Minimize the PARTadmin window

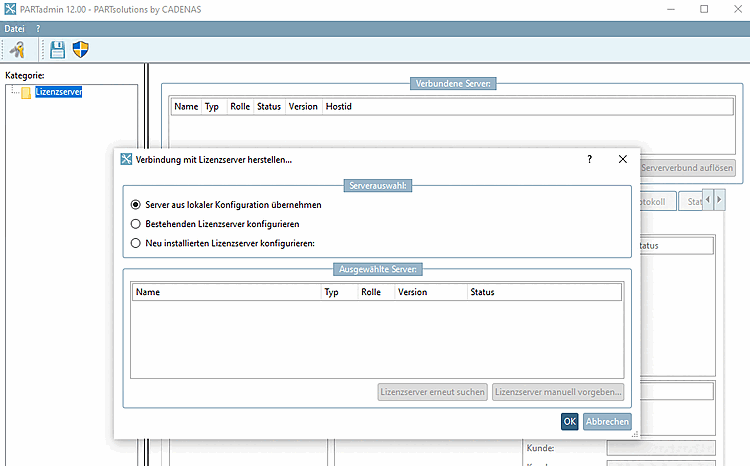click(x=671, y=9)
